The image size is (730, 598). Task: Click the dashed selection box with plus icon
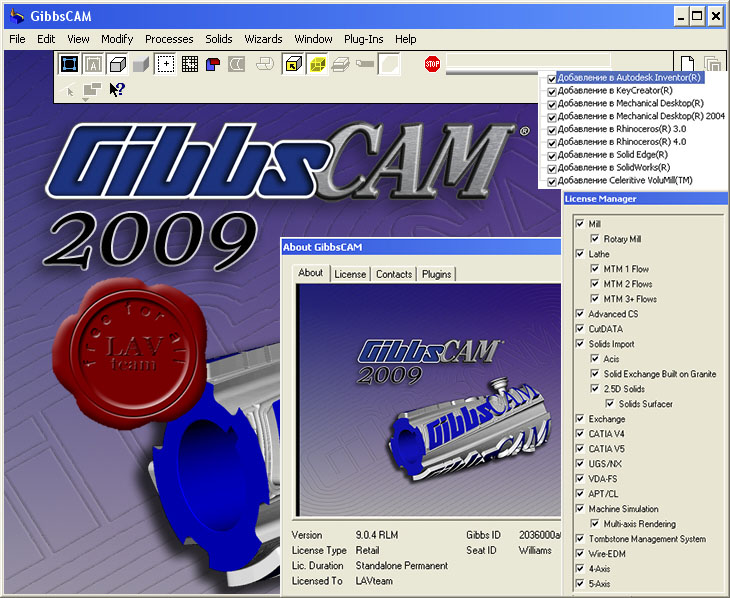[165, 64]
